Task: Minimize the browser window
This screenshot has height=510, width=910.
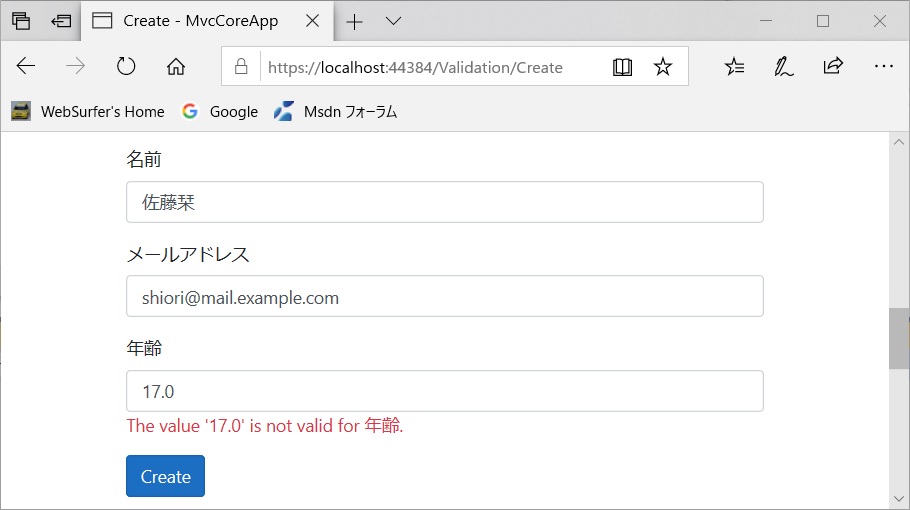Action: click(x=766, y=21)
